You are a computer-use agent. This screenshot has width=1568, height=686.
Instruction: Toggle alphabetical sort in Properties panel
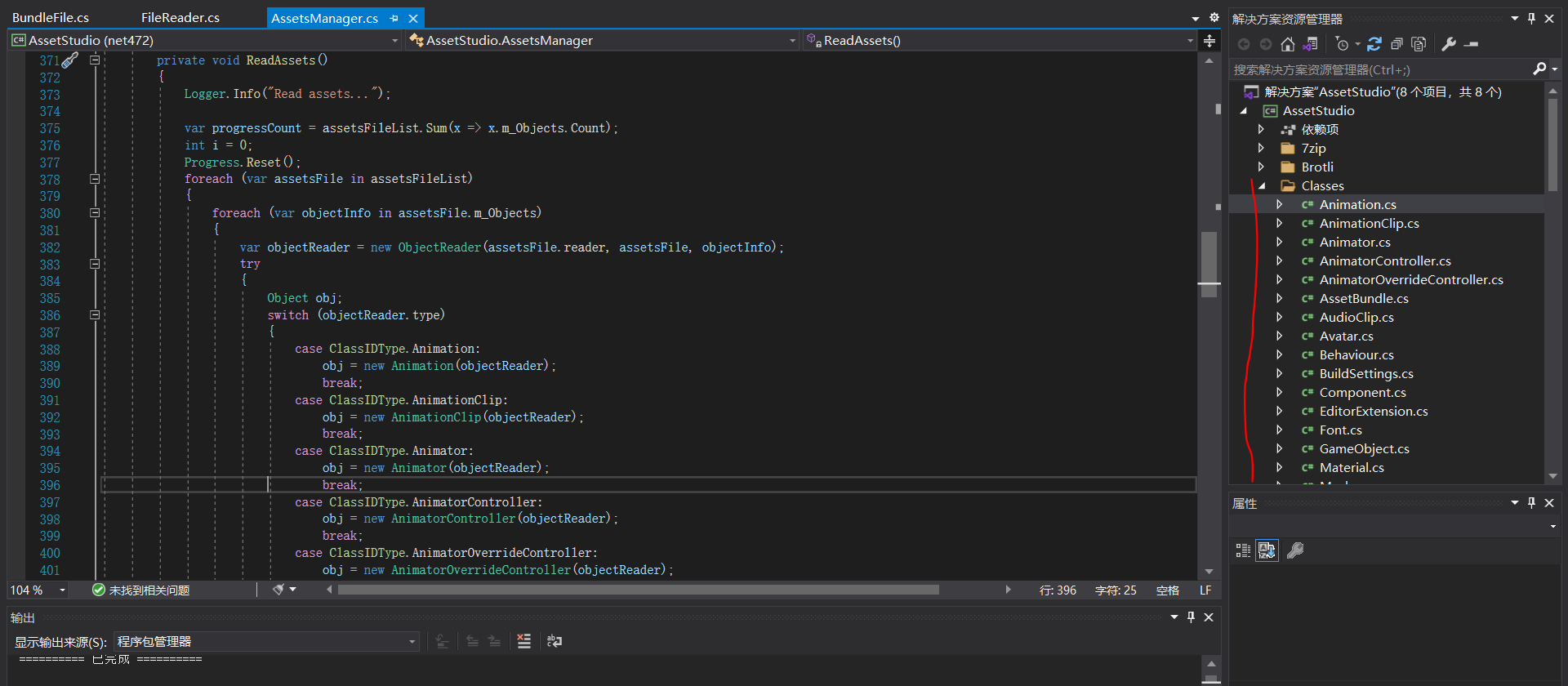point(1267,550)
